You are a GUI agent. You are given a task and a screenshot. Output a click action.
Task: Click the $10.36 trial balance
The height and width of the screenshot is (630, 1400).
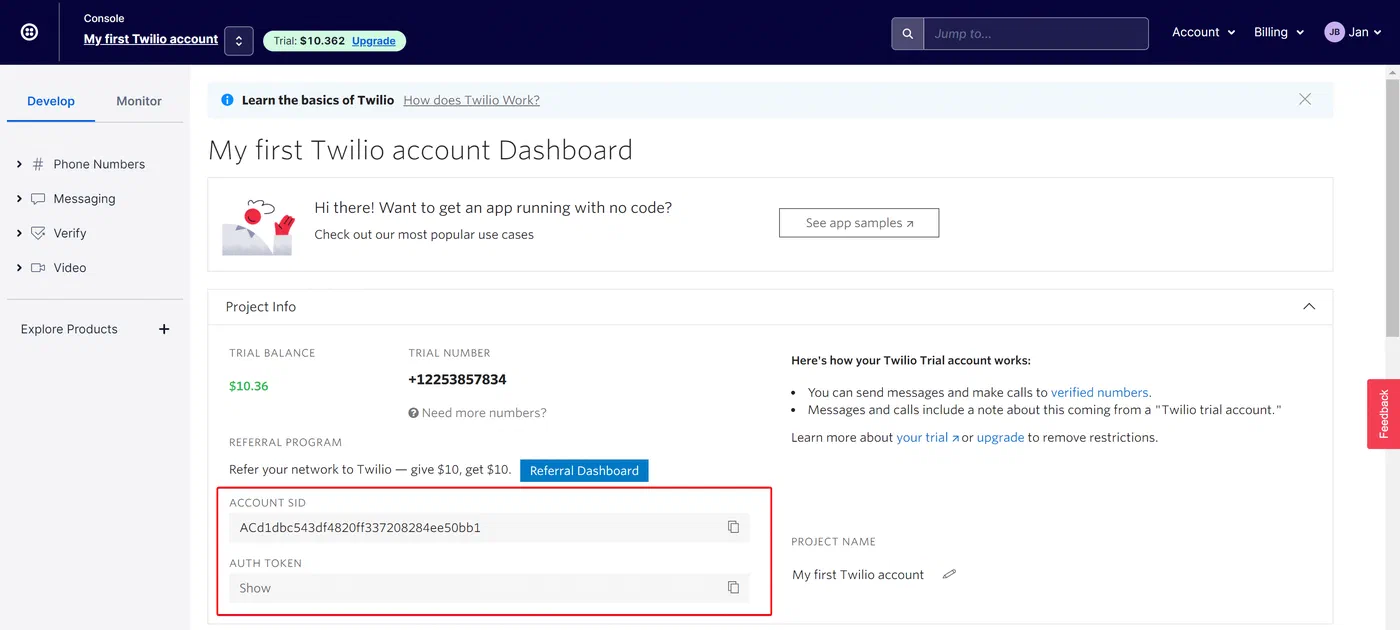point(249,386)
